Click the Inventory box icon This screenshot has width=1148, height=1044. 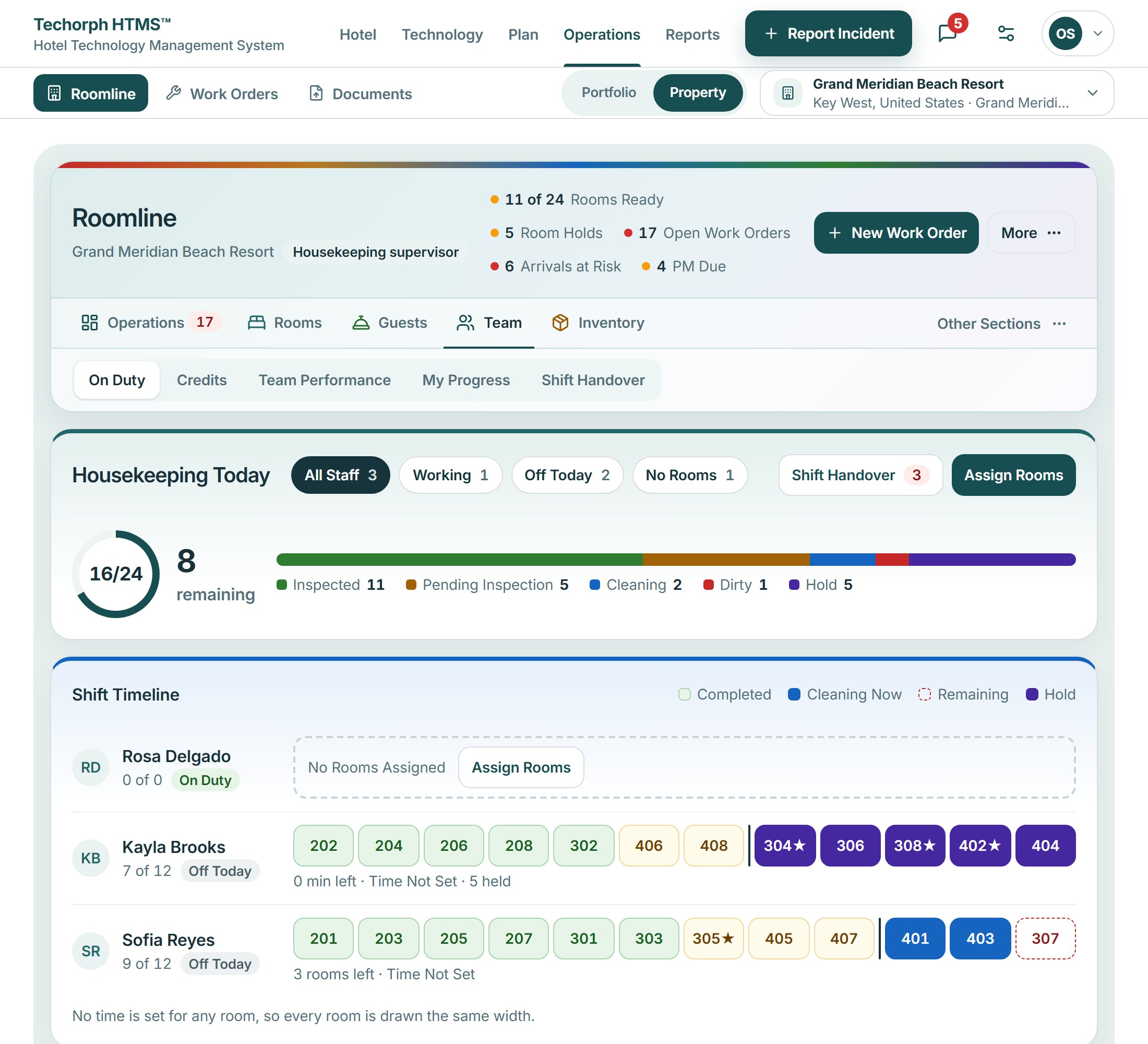tap(560, 323)
